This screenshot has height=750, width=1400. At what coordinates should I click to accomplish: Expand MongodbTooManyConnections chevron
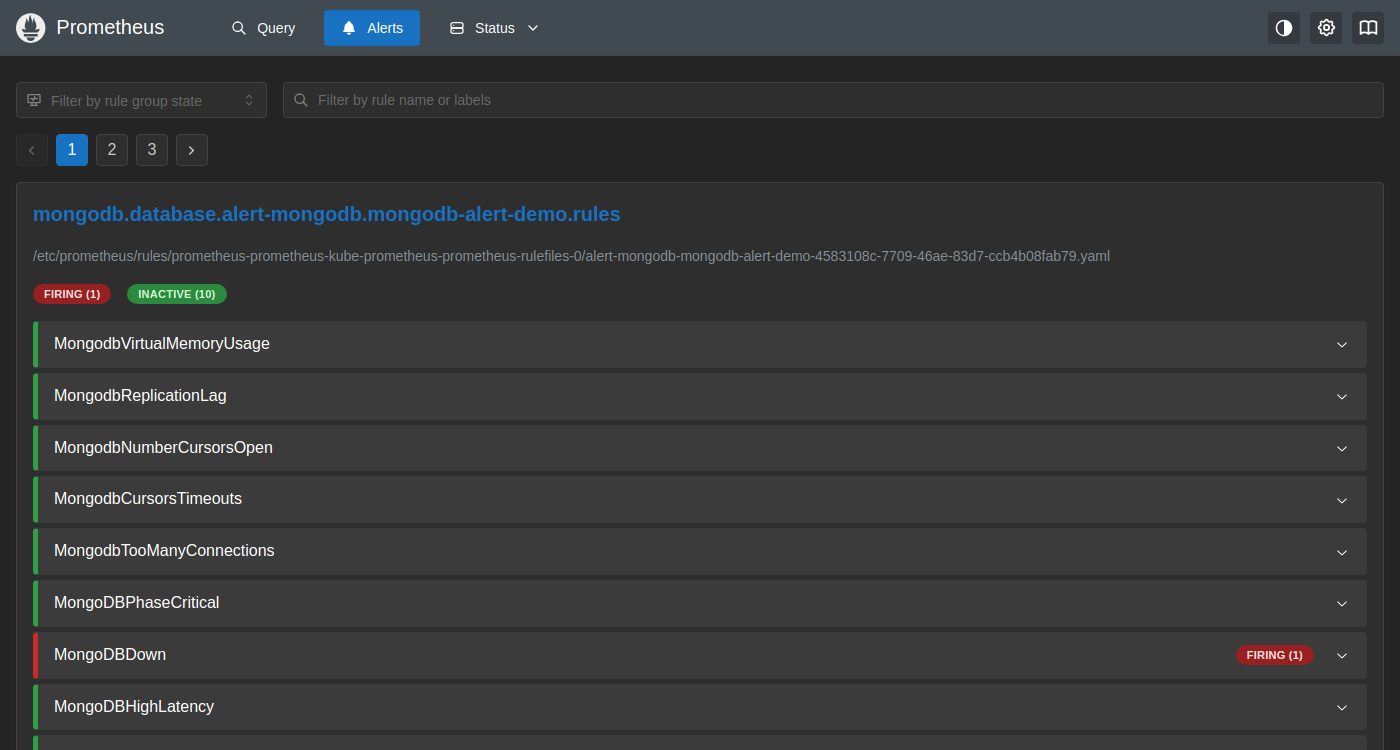point(1342,551)
